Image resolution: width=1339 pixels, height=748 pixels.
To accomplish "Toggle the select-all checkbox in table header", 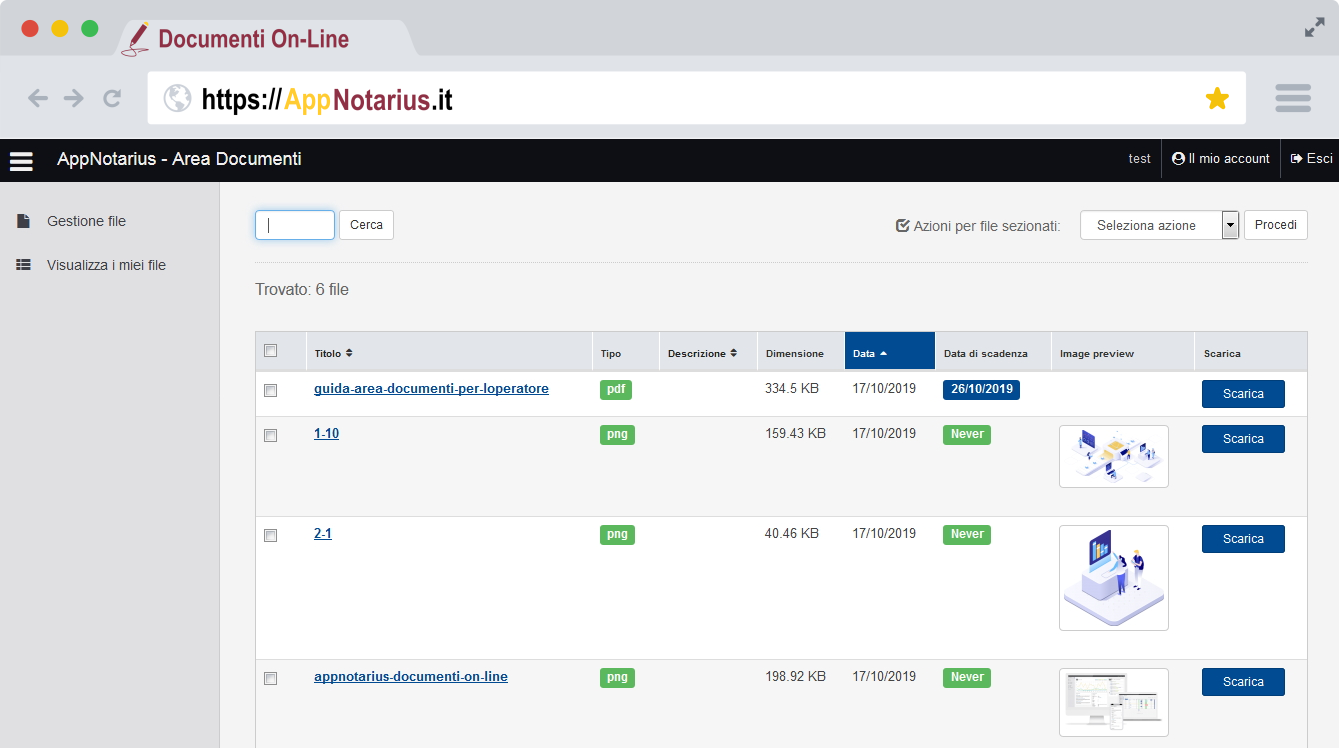I will coord(270,351).
